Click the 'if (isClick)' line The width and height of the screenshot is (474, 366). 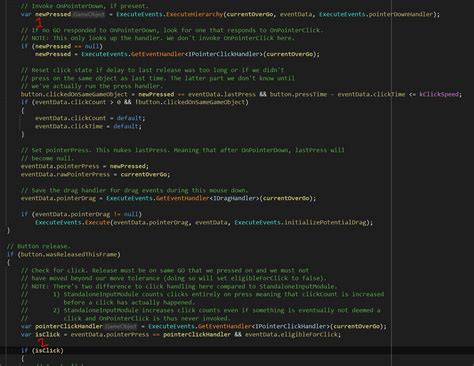(42, 350)
